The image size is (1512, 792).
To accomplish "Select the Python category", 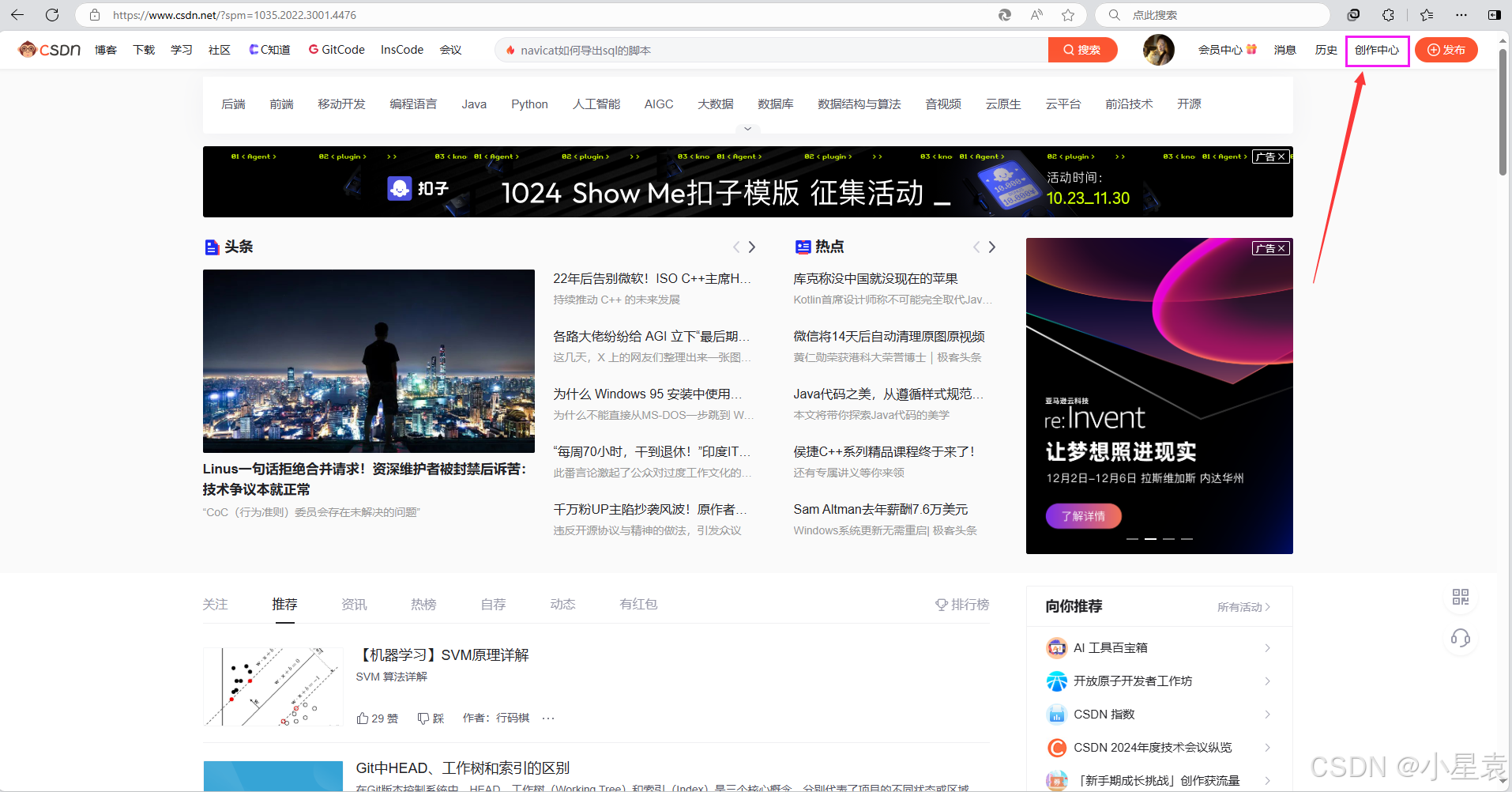I will coord(529,104).
